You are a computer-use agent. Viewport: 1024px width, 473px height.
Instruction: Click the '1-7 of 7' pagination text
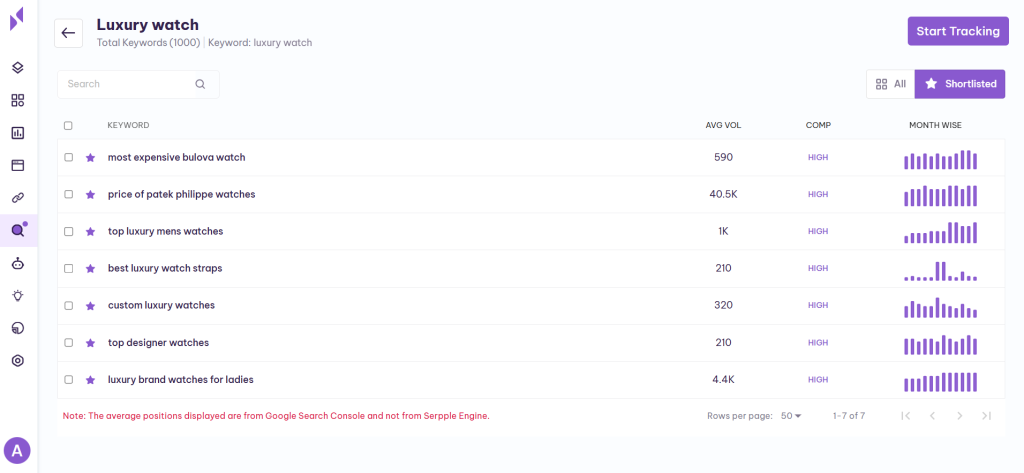coord(849,416)
